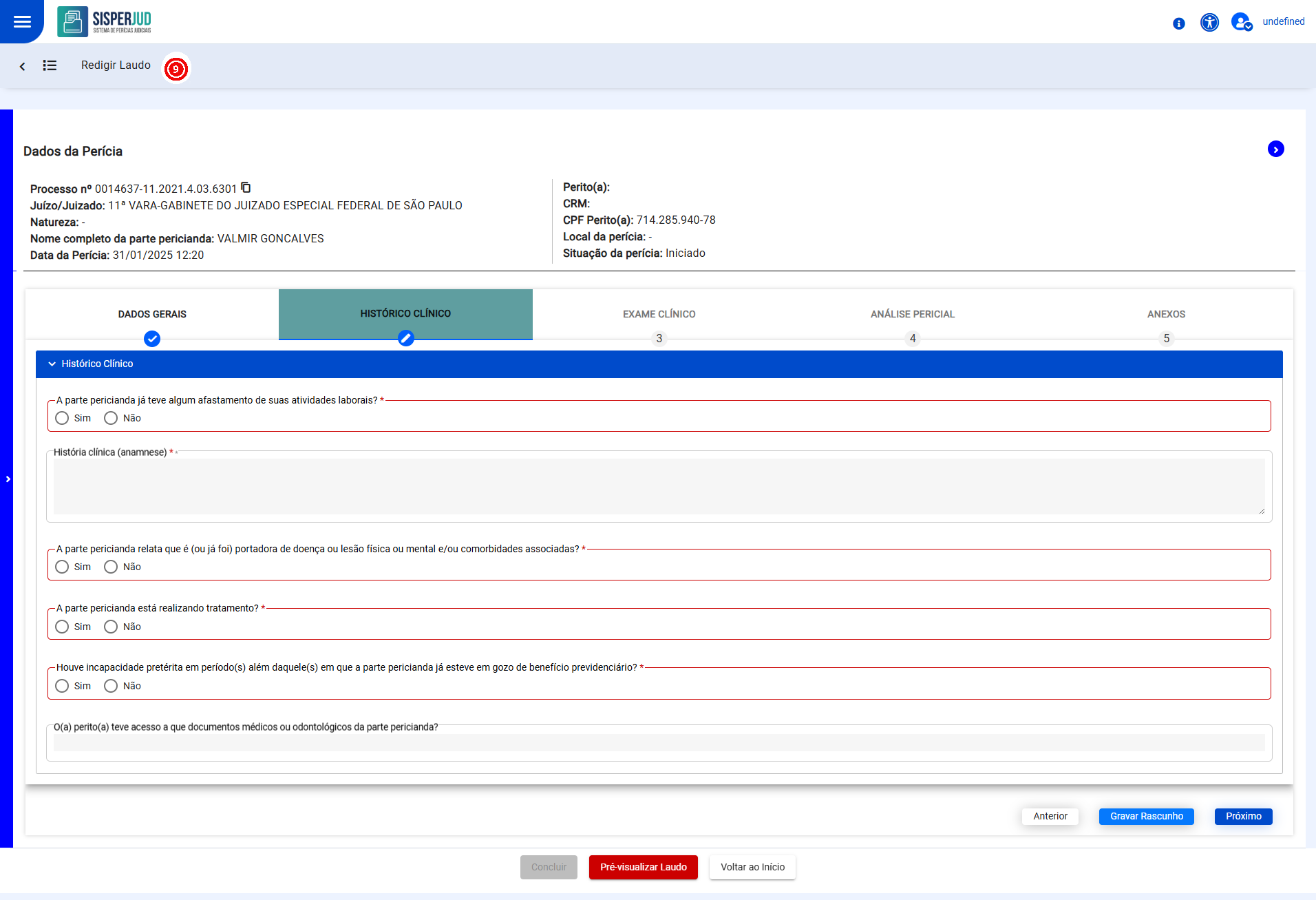This screenshot has width=1316, height=900.
Task: Open the Análise Pericial tab
Action: [x=912, y=314]
